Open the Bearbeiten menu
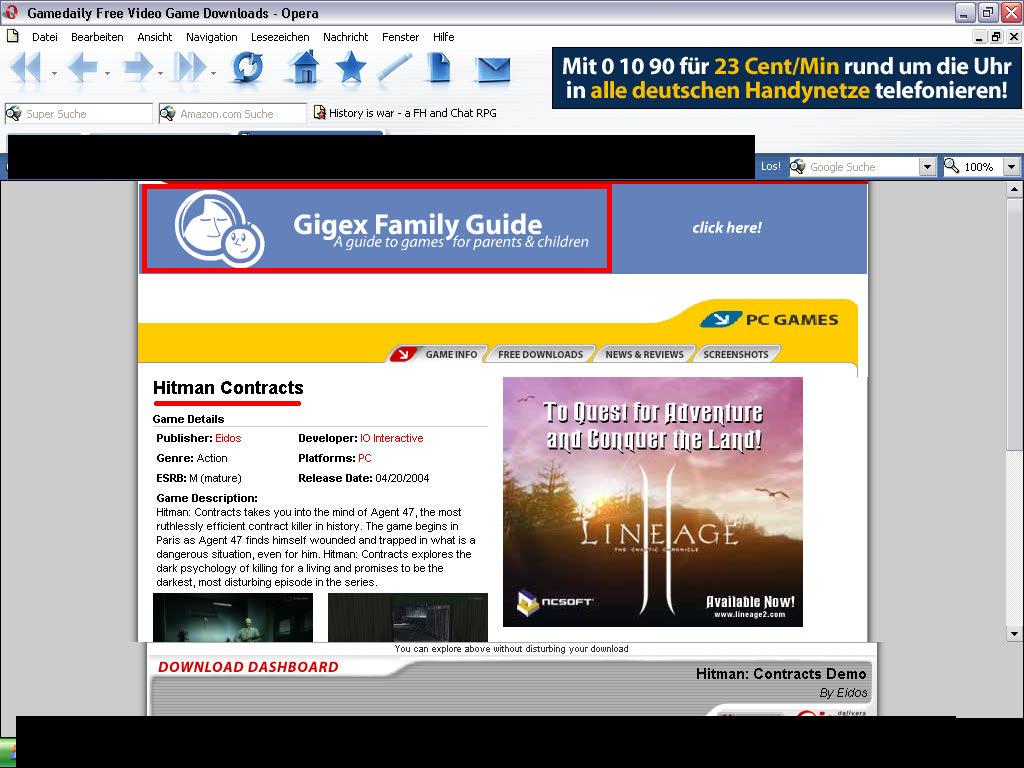1024x768 pixels. [x=97, y=37]
